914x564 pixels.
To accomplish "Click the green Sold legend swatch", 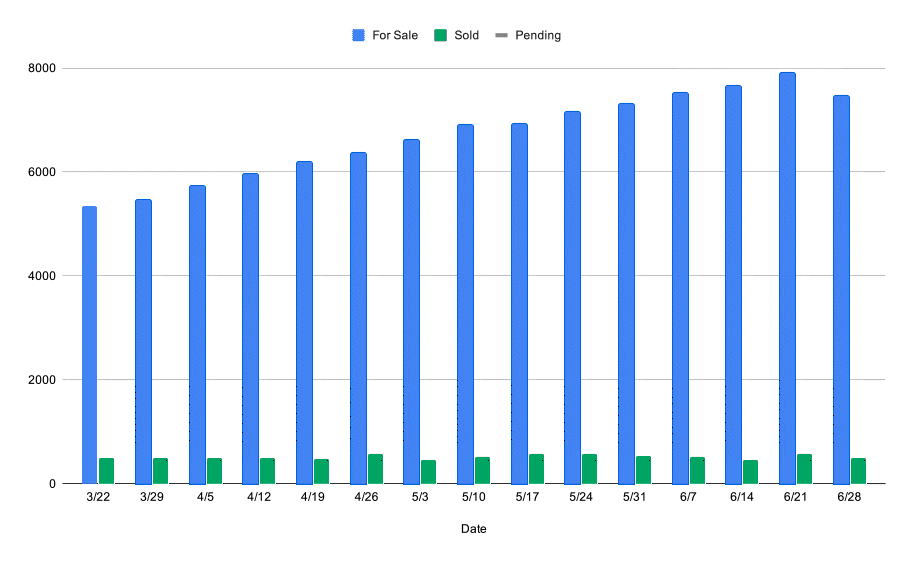I will (441, 35).
